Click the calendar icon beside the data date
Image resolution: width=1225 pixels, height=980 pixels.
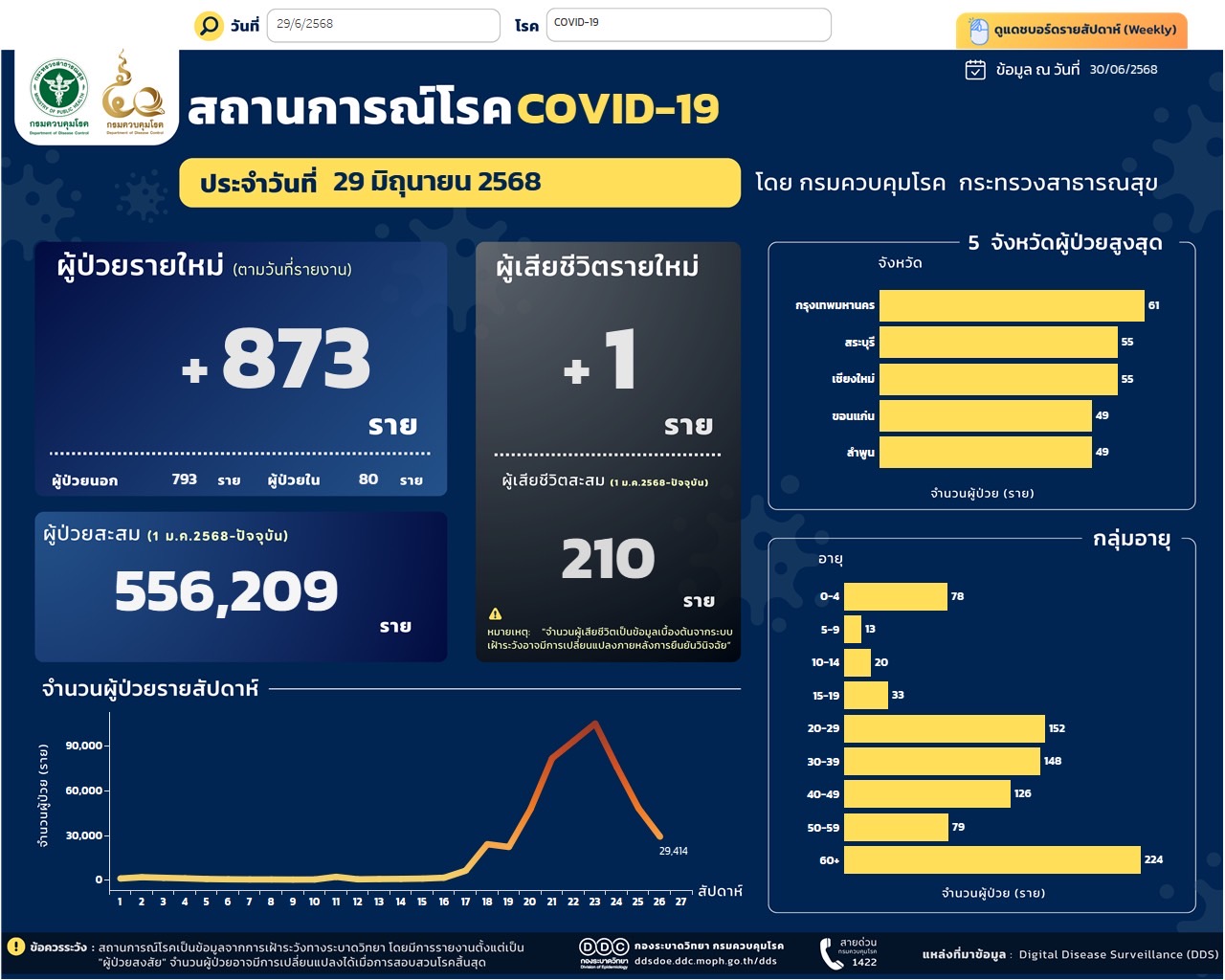point(975,70)
